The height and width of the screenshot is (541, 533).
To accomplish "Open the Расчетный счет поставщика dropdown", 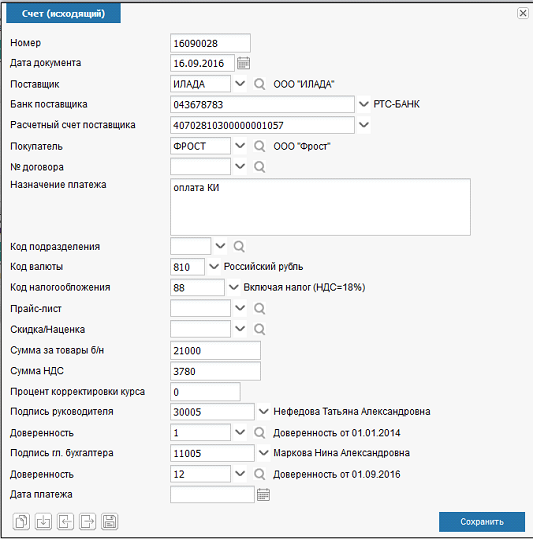I will click(364, 125).
